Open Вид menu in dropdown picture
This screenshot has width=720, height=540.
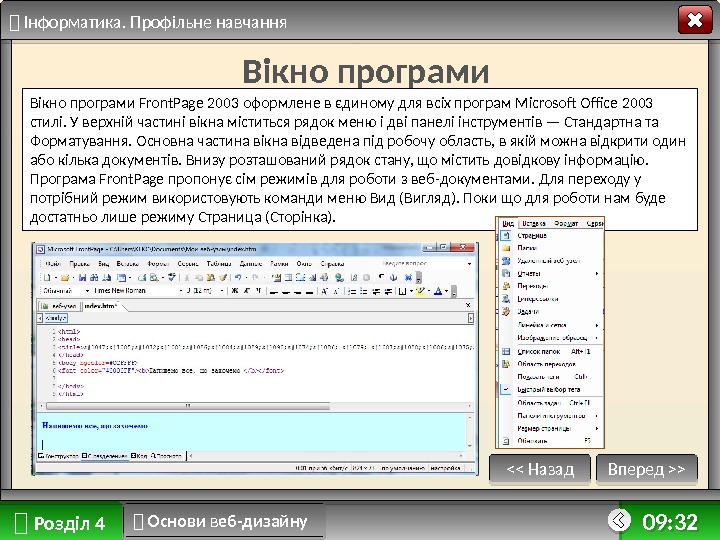click(507, 223)
